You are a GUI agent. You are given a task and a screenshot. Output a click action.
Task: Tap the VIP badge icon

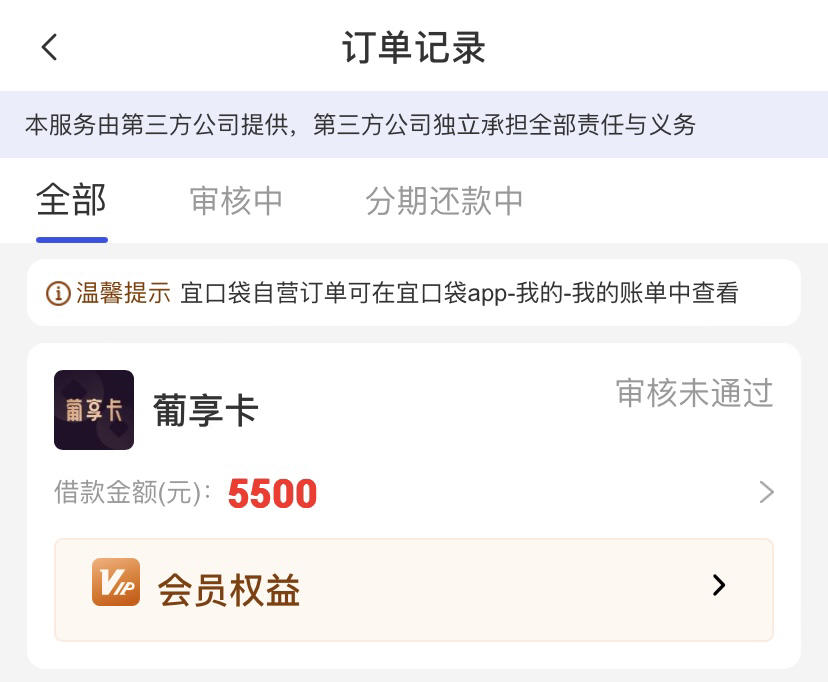tap(116, 582)
